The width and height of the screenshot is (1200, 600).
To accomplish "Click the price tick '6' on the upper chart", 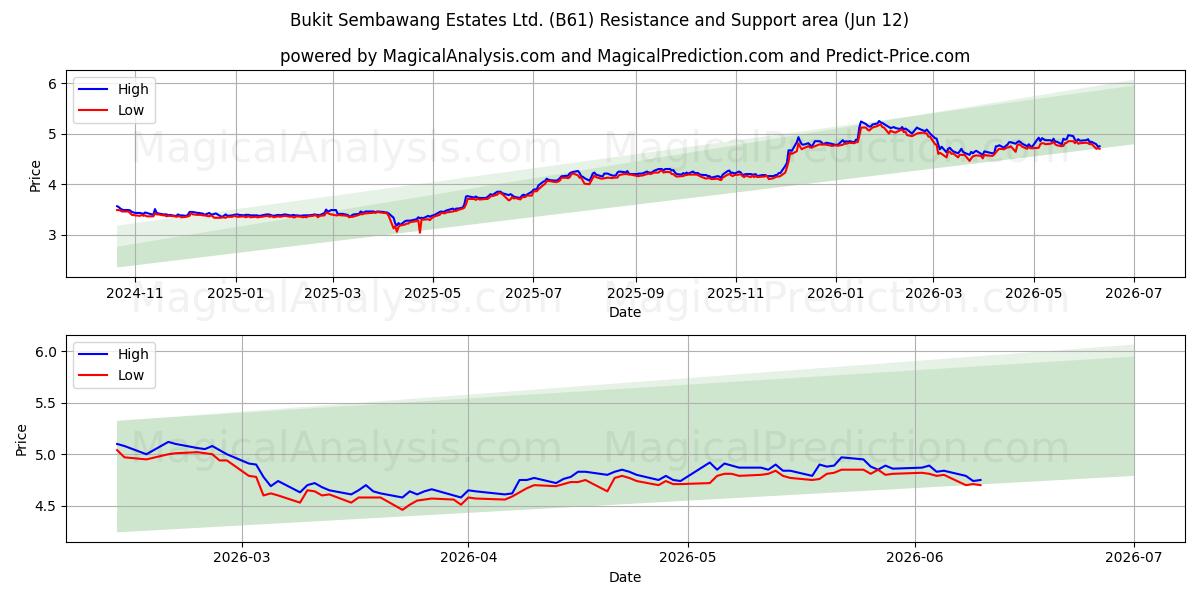I will point(54,84).
